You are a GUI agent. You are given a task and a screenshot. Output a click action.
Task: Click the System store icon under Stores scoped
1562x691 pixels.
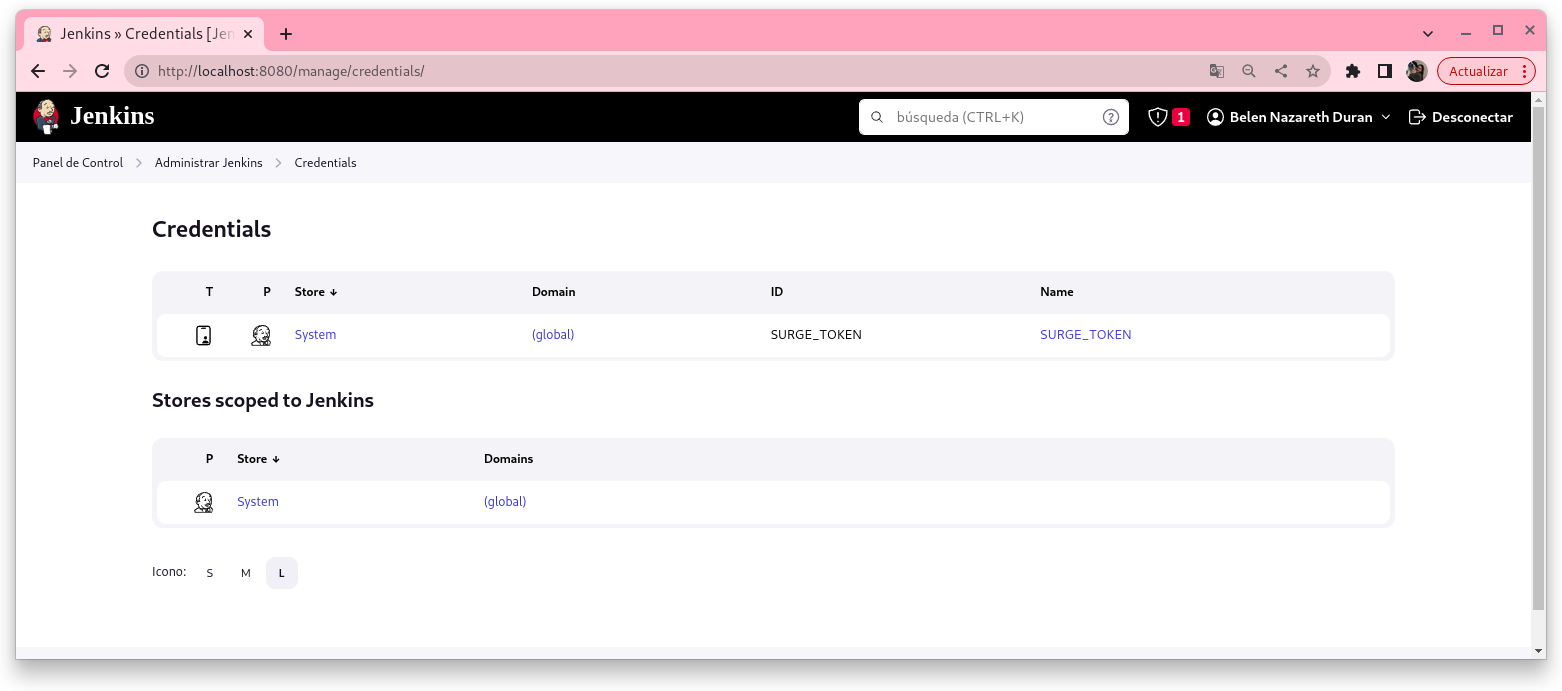pos(203,502)
